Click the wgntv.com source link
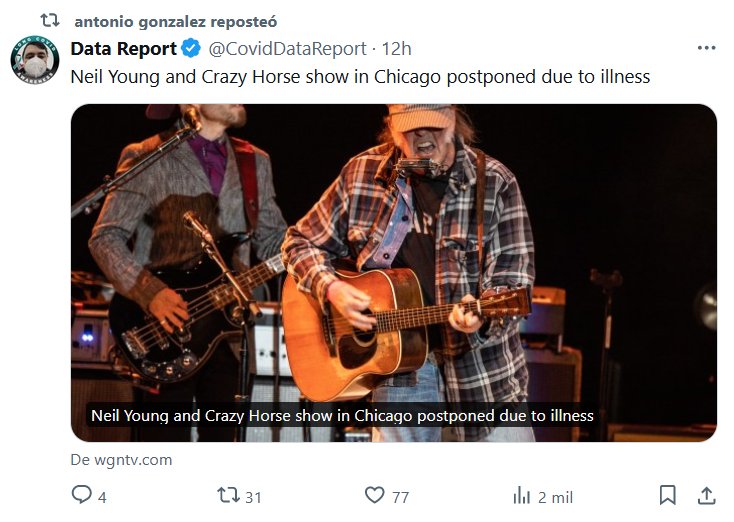This screenshot has width=734, height=522. tap(121, 460)
